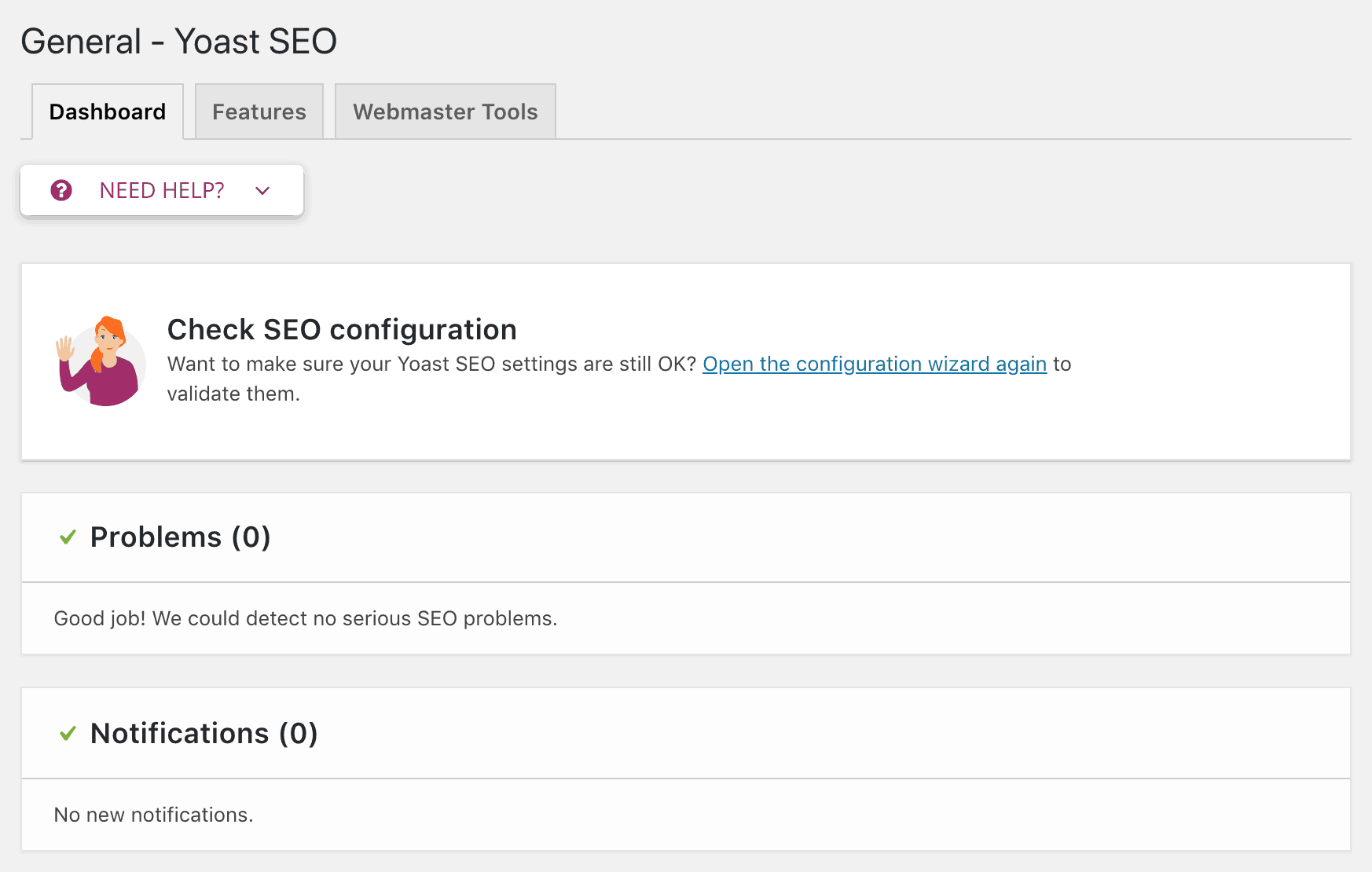Viewport: 1372px width, 872px height.
Task: Click the green checkmark beside Problems
Action: (68, 537)
